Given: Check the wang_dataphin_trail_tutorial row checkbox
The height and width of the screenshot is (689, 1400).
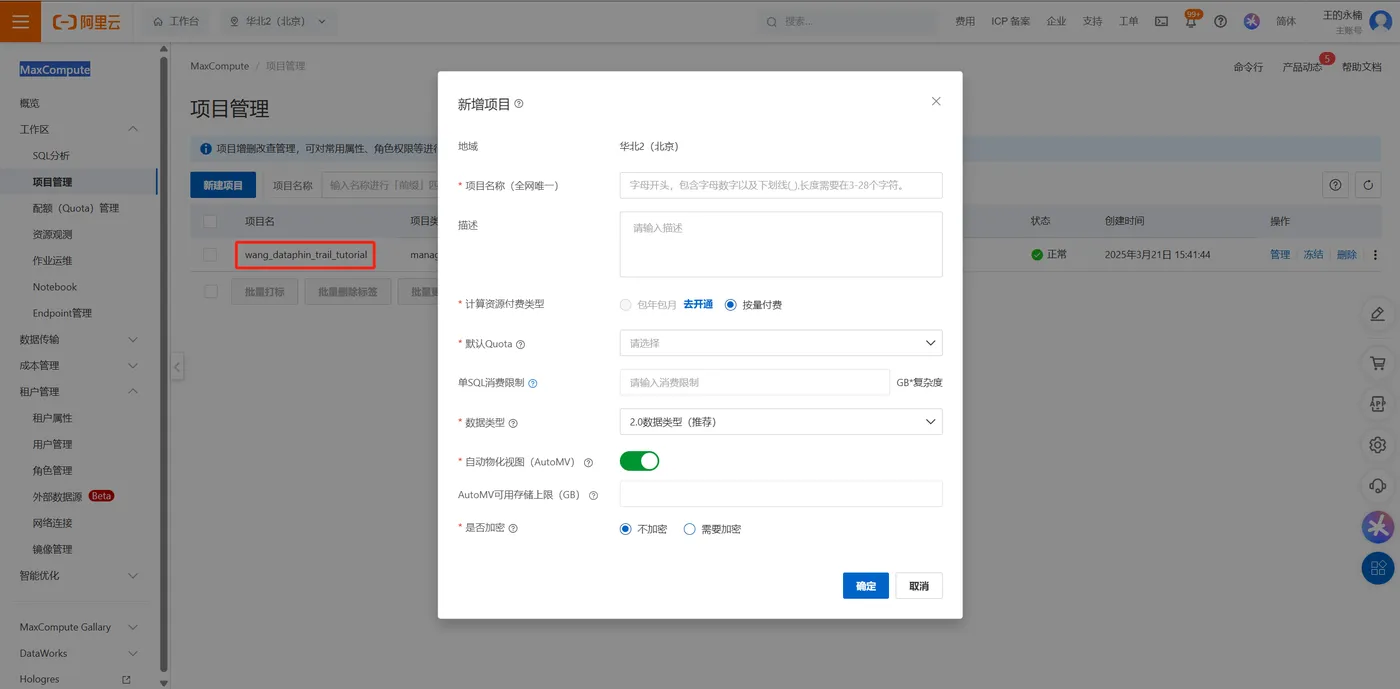Looking at the screenshot, I should 210,255.
